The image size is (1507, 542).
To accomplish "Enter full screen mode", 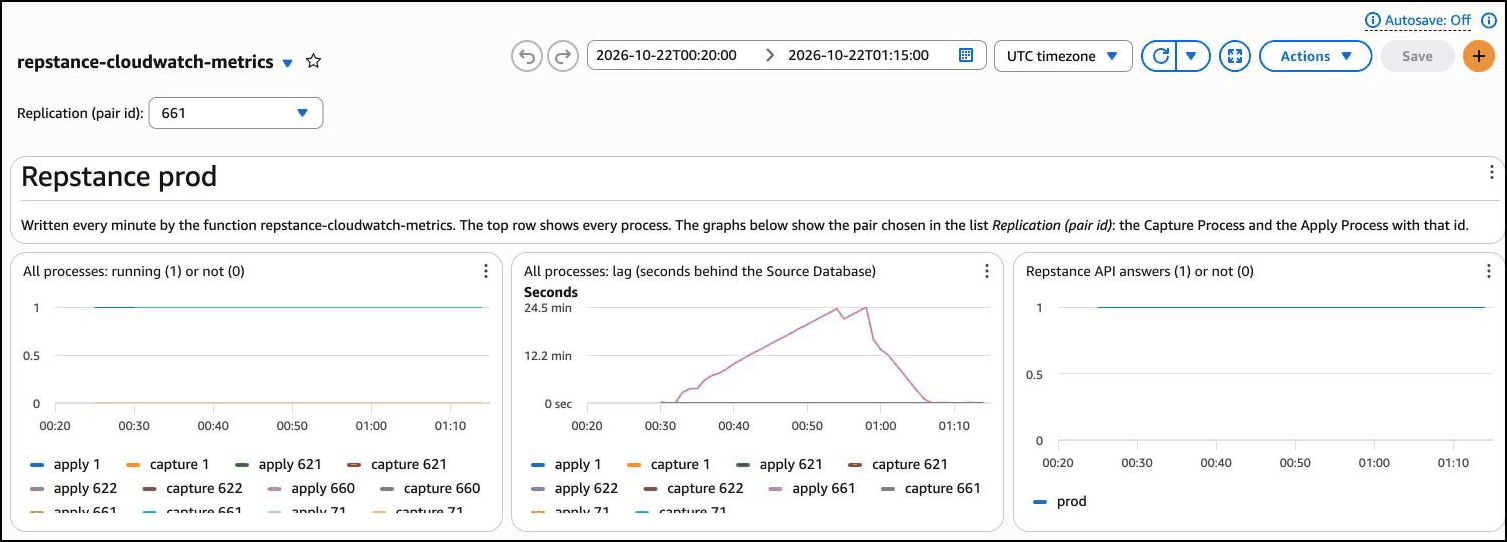I will (x=1236, y=56).
